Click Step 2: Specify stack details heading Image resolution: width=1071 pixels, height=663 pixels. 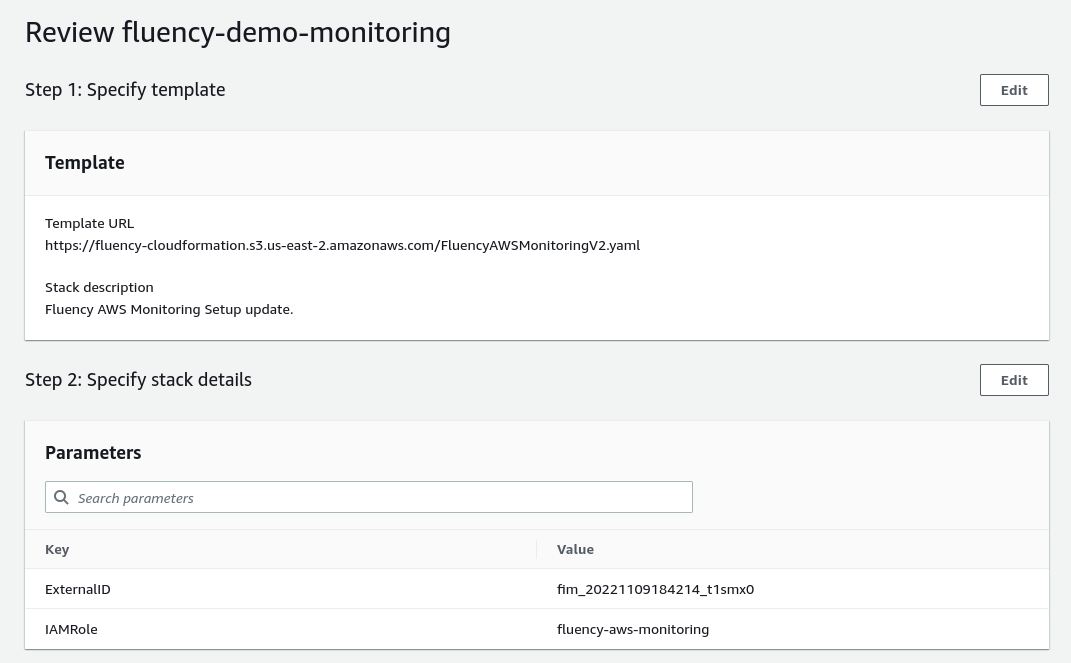click(x=138, y=380)
